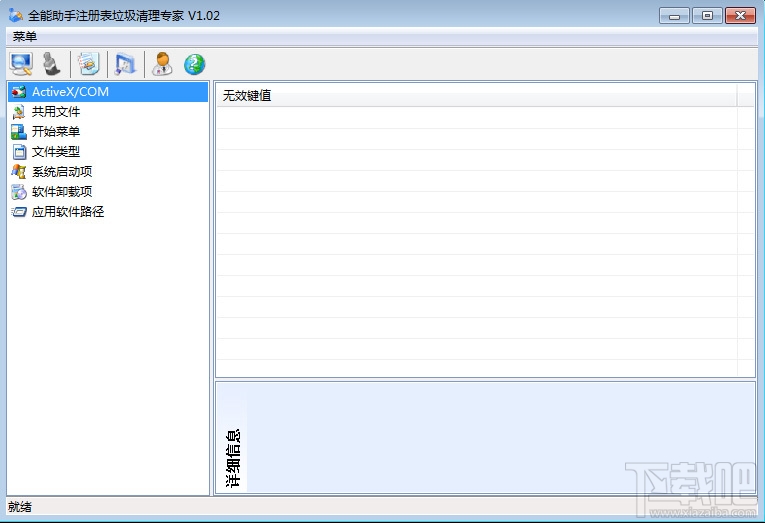Click the ActiveX/COM item icon
765x523 pixels.
(19, 92)
